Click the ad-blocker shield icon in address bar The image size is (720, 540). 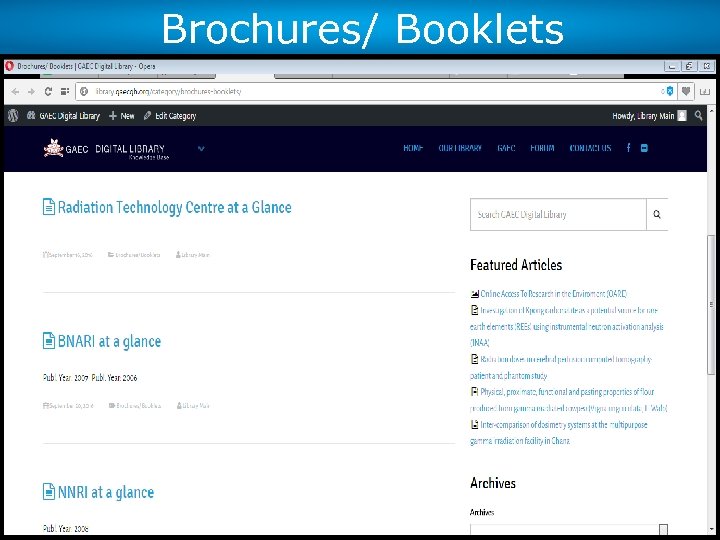670,91
